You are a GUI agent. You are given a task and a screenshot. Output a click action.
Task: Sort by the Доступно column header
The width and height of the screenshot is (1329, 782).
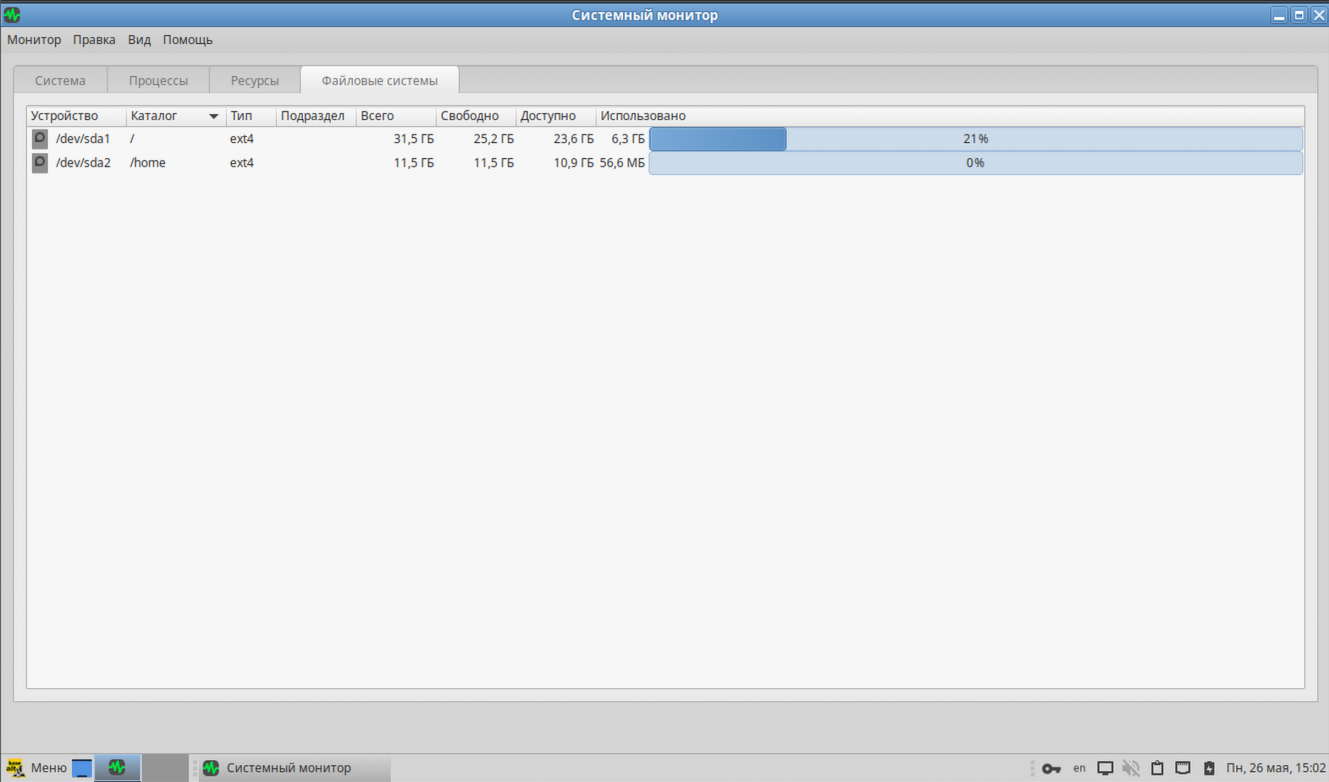click(x=556, y=116)
